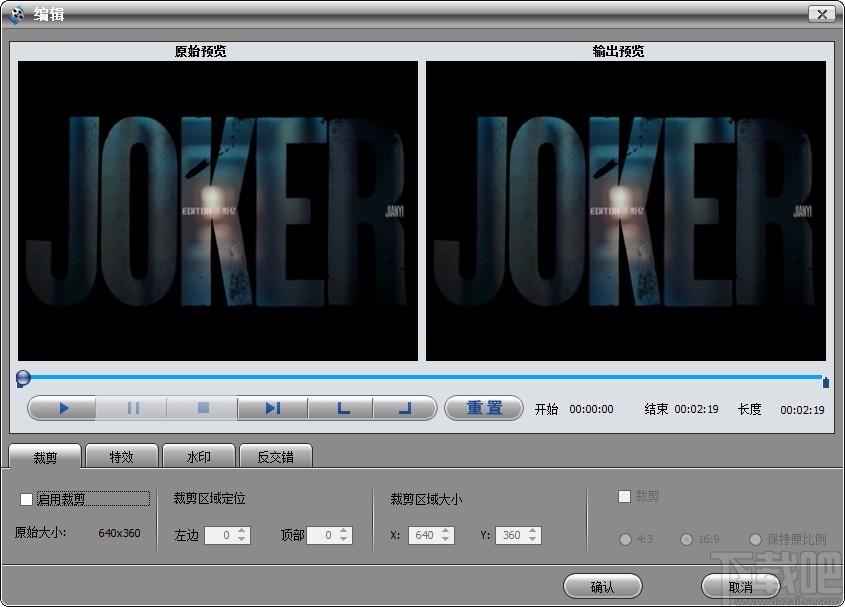845x607 pixels.
Task: Open the 反交错 deinterlace tab
Action: tap(275, 457)
